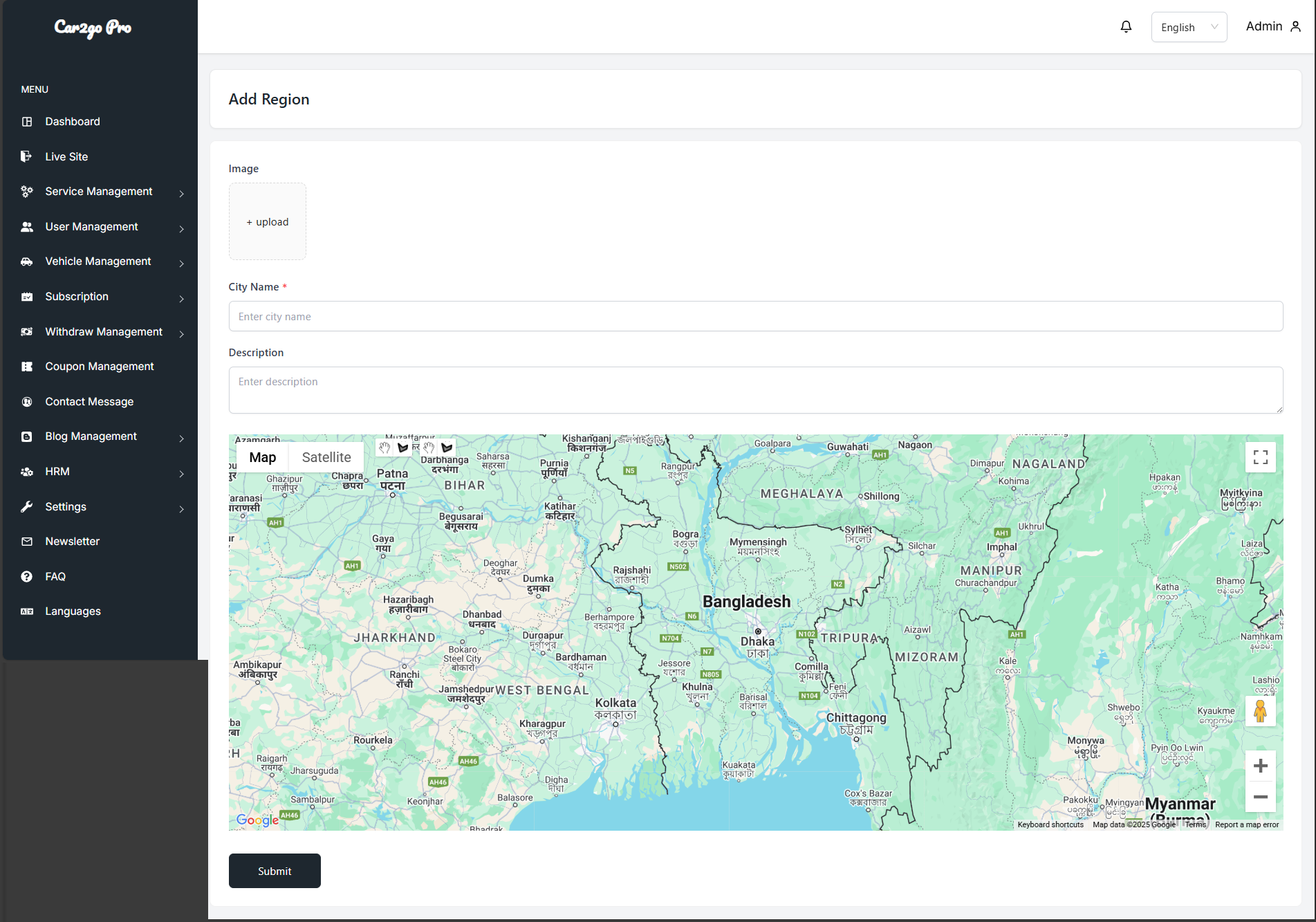Image resolution: width=1316 pixels, height=922 pixels.
Task: Expand the Settings submenu chevron
Action: [x=182, y=509]
